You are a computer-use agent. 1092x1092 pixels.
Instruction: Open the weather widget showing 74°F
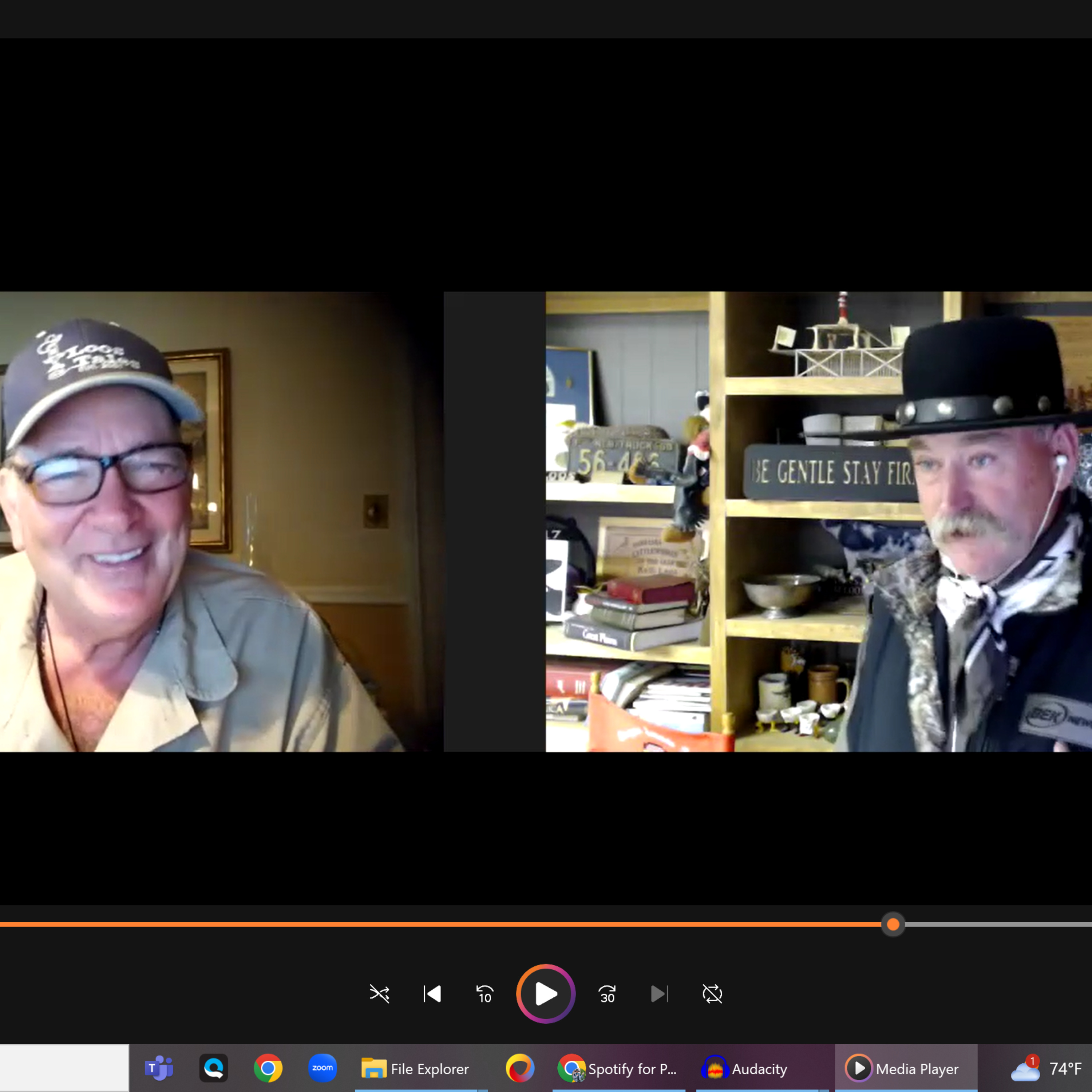click(1046, 1069)
